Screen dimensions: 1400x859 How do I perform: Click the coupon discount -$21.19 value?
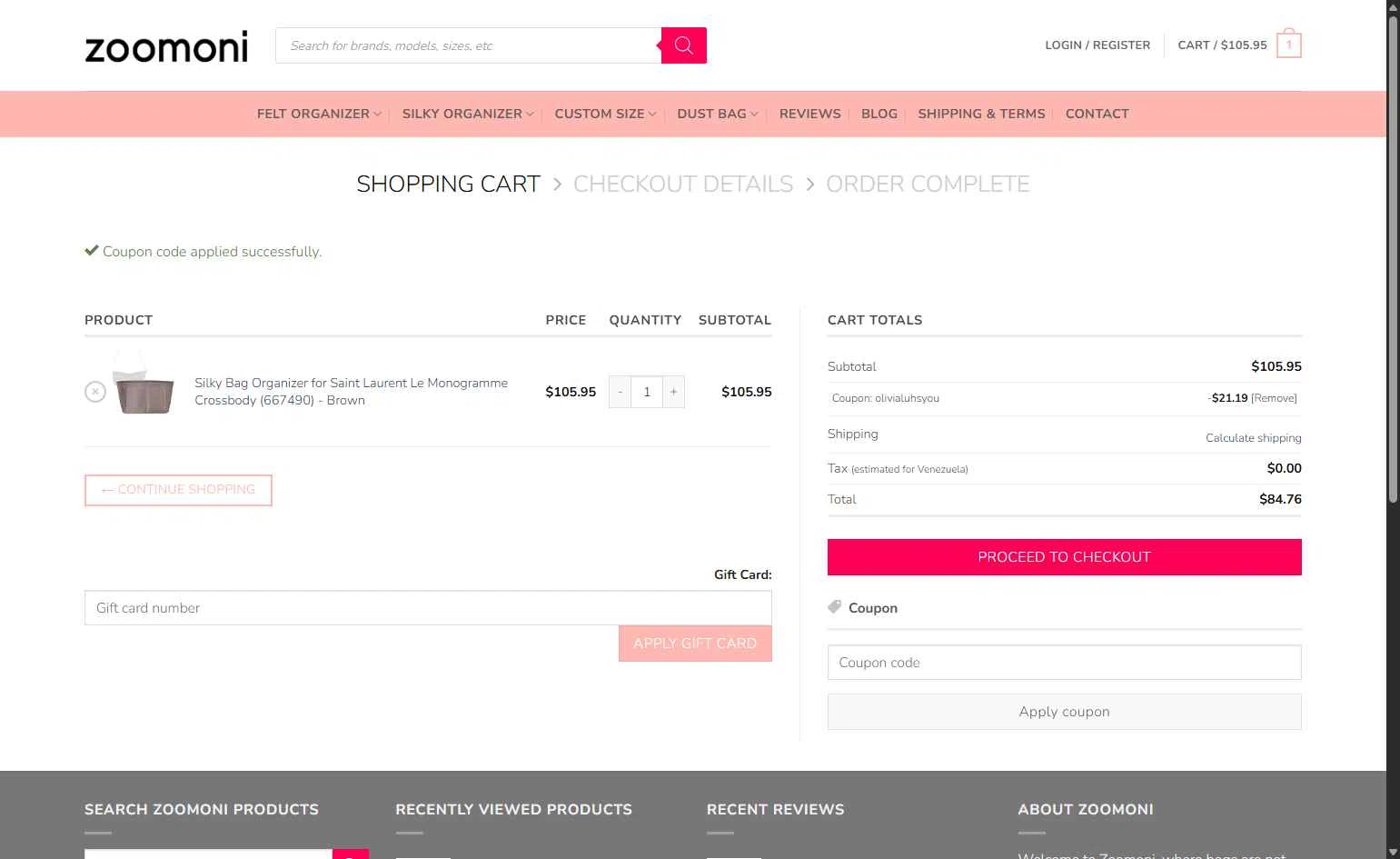click(1227, 398)
